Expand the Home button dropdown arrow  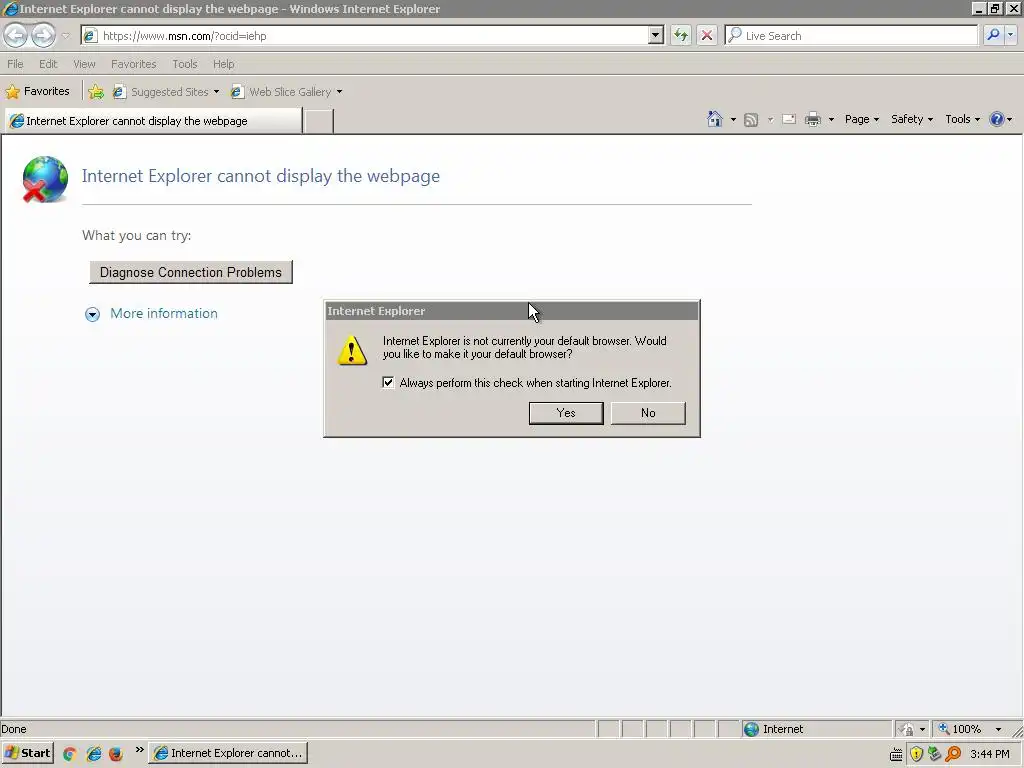tap(733, 120)
